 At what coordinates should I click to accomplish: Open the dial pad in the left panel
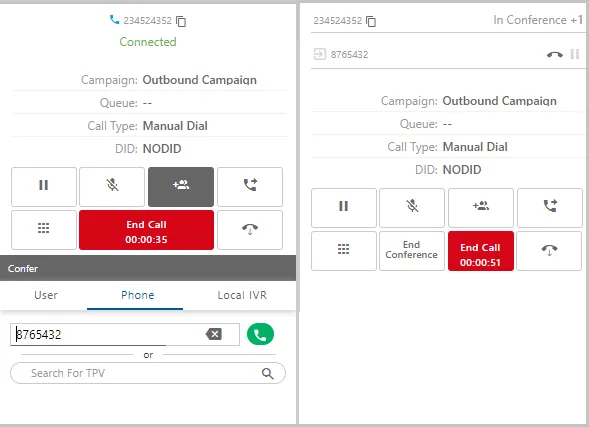pos(44,230)
